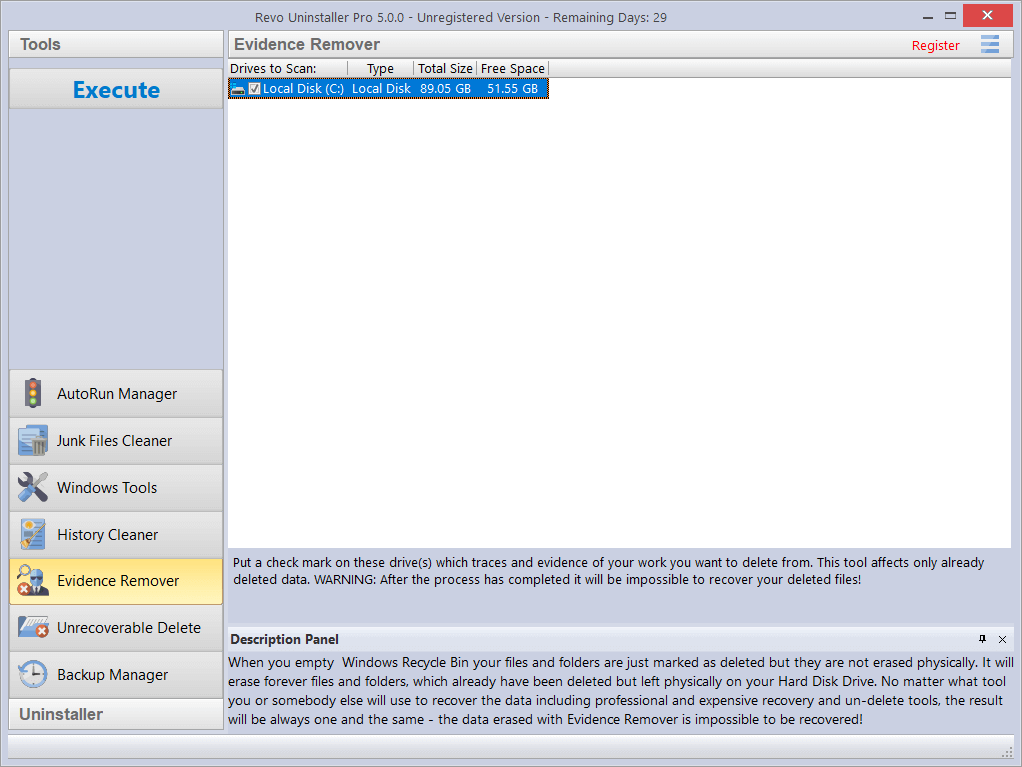Open the Windows Tools section
Screen dimensions: 1022x767
click(x=116, y=487)
